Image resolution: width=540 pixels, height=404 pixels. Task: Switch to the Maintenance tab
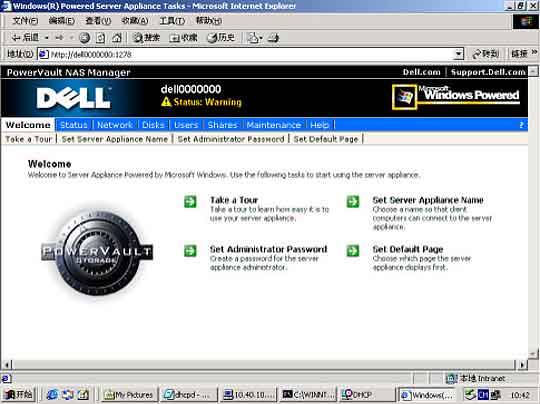click(x=274, y=125)
